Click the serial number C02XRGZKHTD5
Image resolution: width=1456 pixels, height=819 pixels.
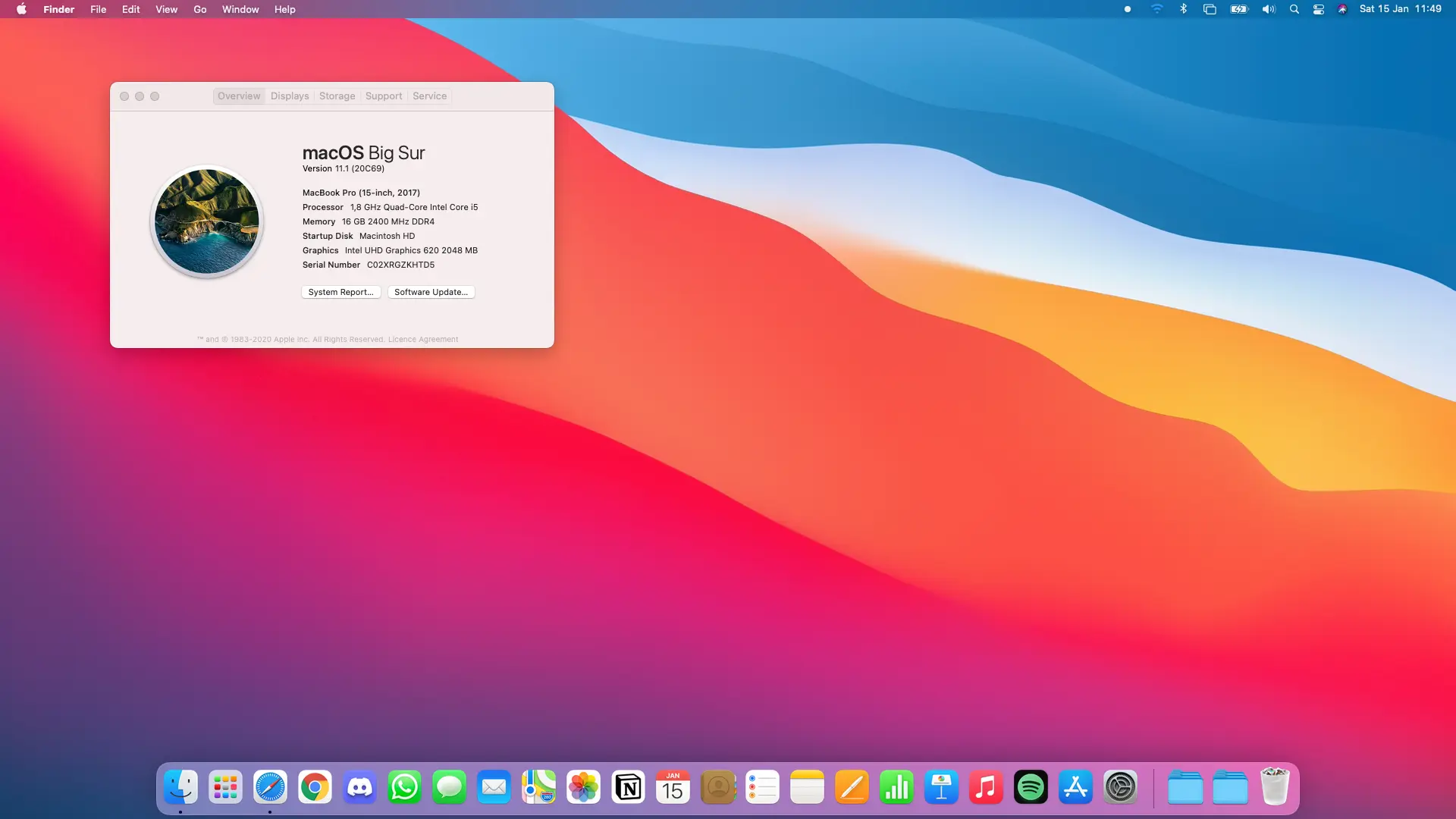400,265
